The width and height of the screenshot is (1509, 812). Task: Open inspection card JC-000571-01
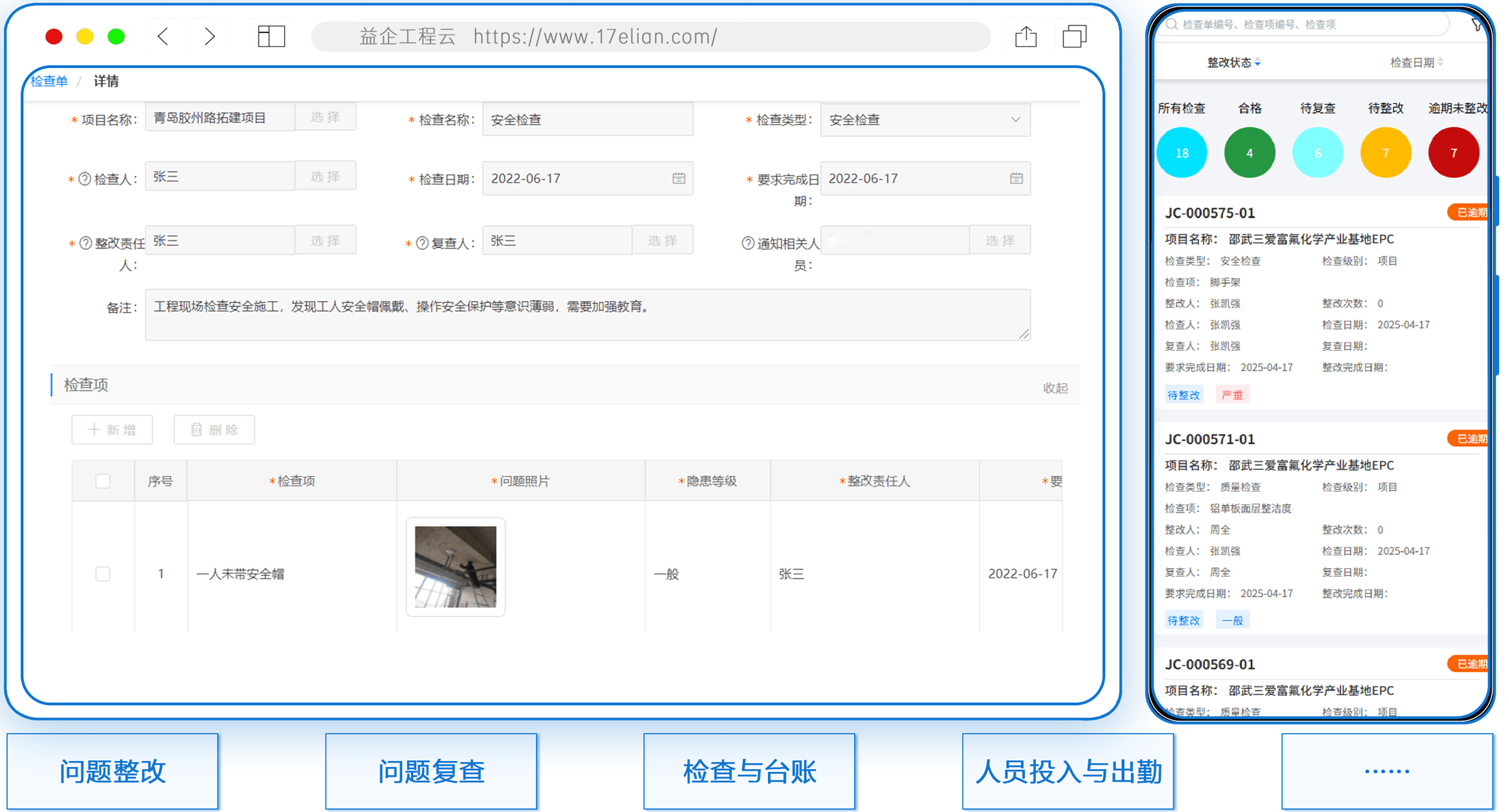point(1321,529)
